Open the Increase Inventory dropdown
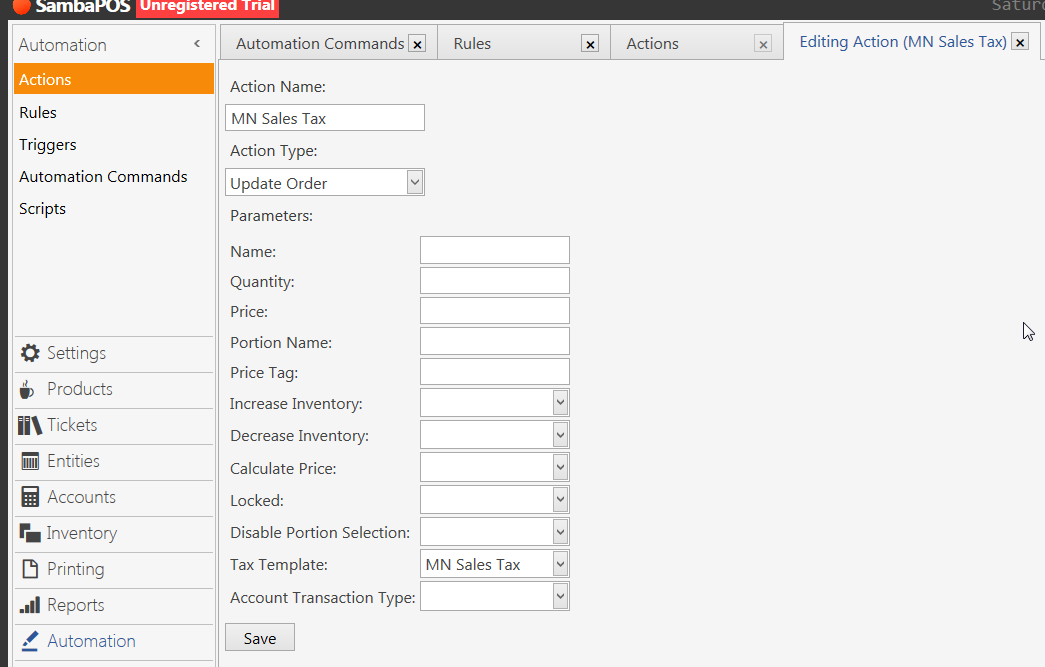 (560, 403)
